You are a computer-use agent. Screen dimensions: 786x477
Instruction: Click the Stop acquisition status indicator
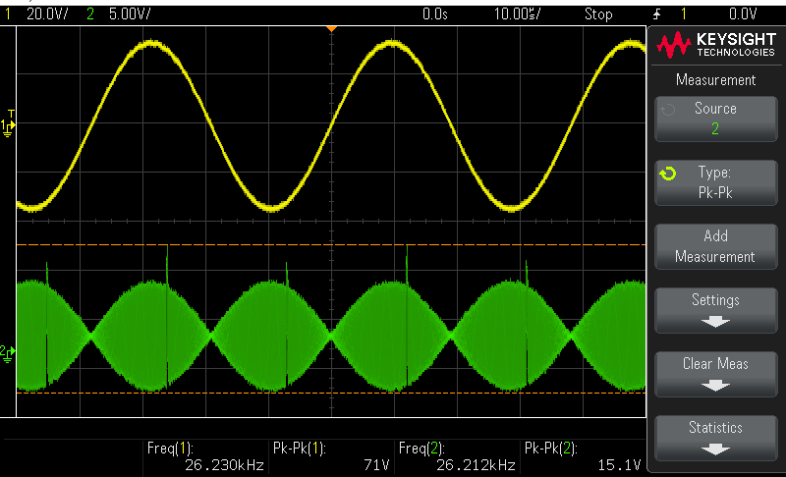click(598, 14)
